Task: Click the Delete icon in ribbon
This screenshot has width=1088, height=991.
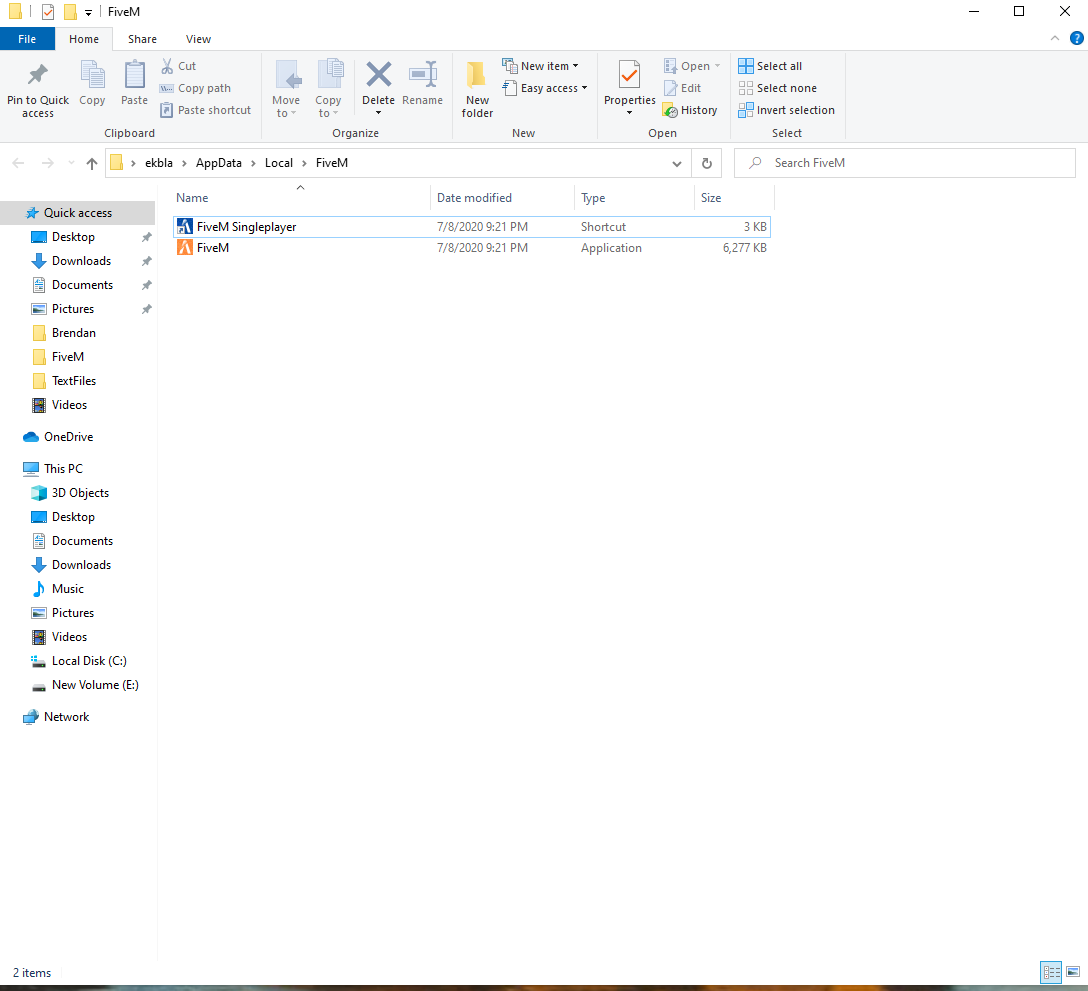Action: click(x=378, y=76)
